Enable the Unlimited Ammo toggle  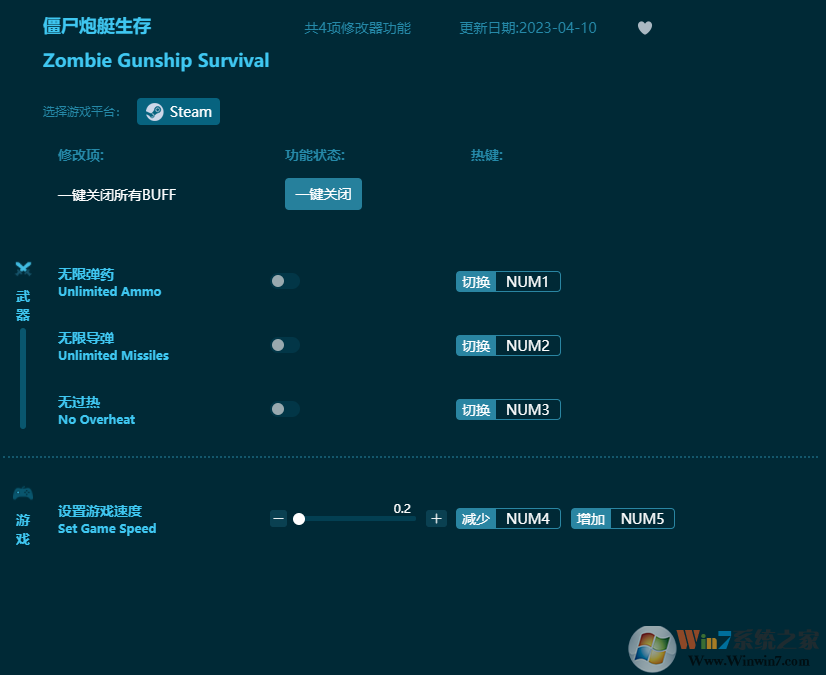pos(284,281)
